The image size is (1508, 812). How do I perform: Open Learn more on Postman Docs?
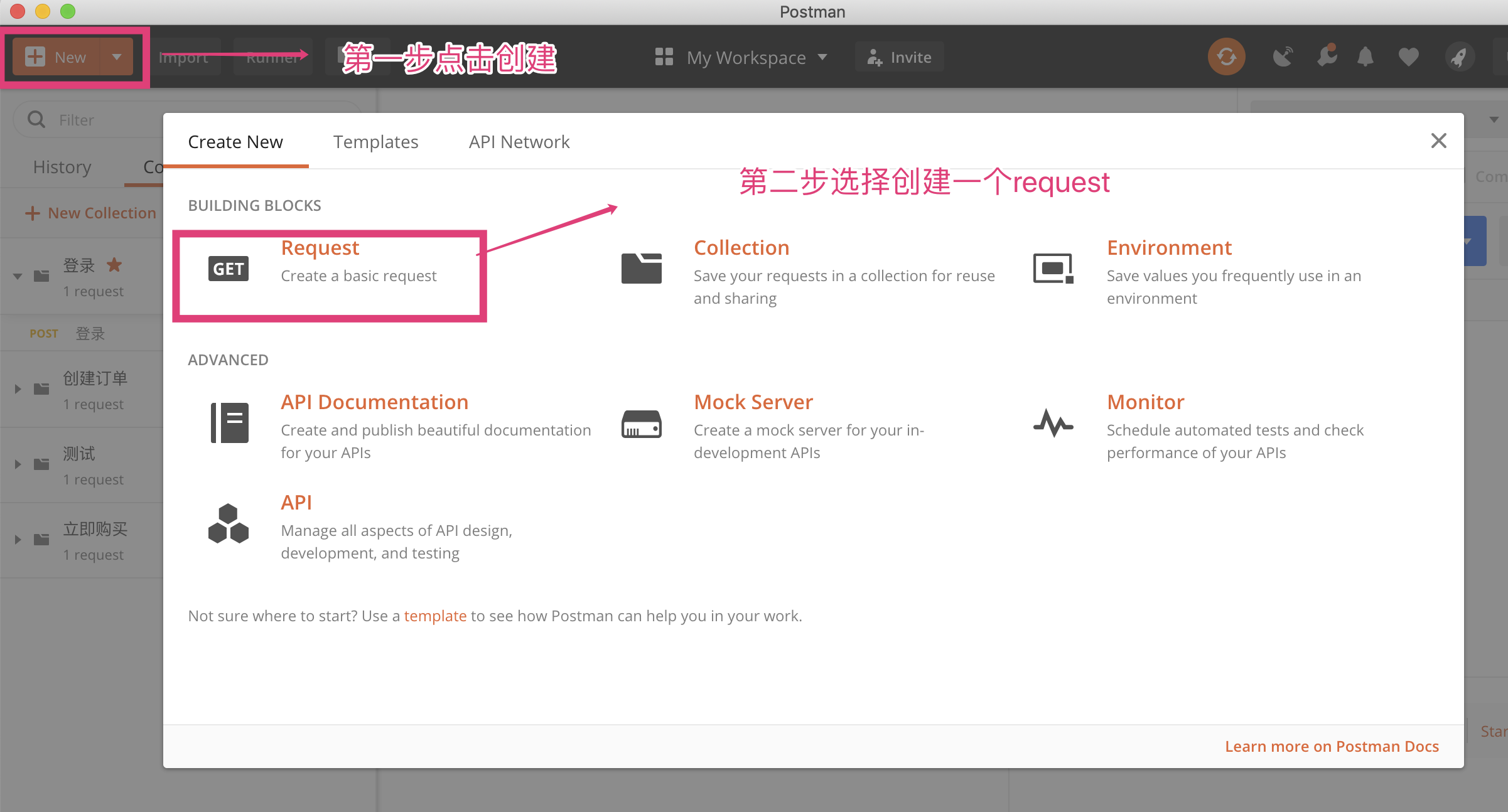coord(1332,746)
